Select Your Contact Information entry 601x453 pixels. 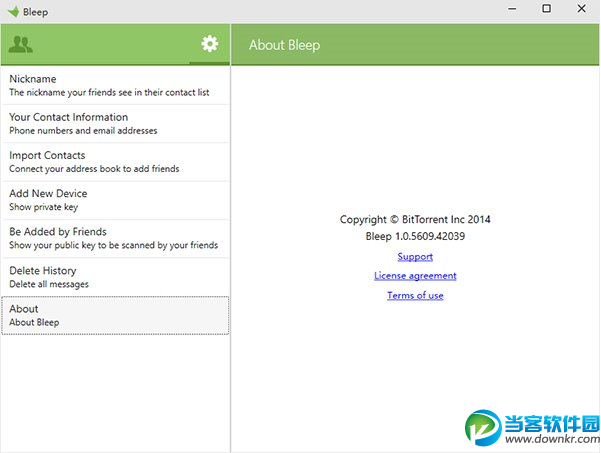click(115, 123)
